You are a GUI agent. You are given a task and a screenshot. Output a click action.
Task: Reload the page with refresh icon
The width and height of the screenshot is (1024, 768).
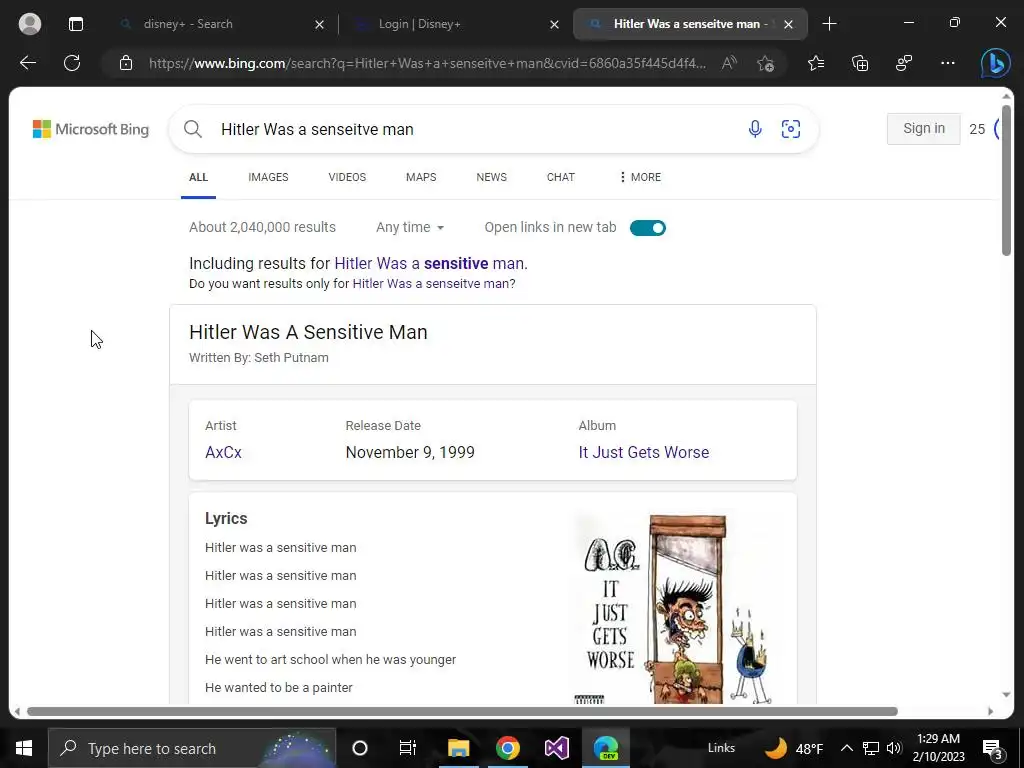pyautogui.click(x=72, y=63)
